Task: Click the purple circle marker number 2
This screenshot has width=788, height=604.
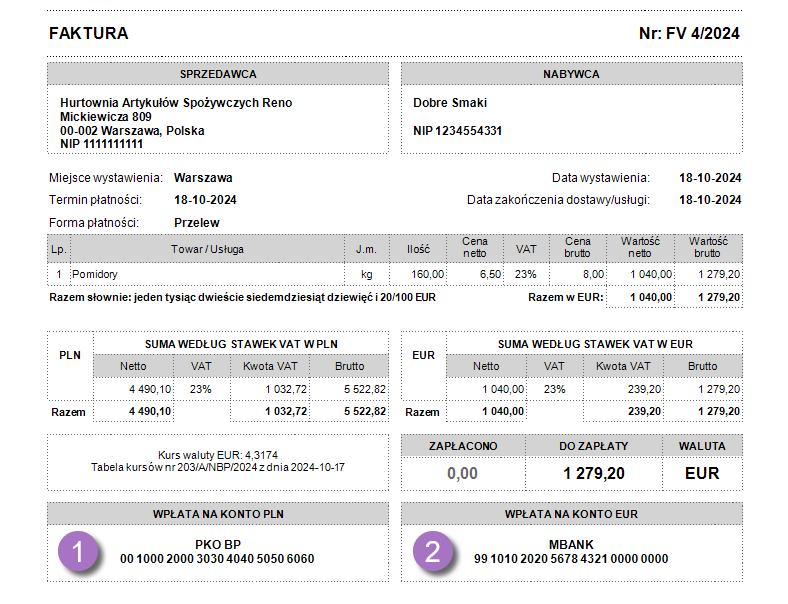Action: click(432, 552)
